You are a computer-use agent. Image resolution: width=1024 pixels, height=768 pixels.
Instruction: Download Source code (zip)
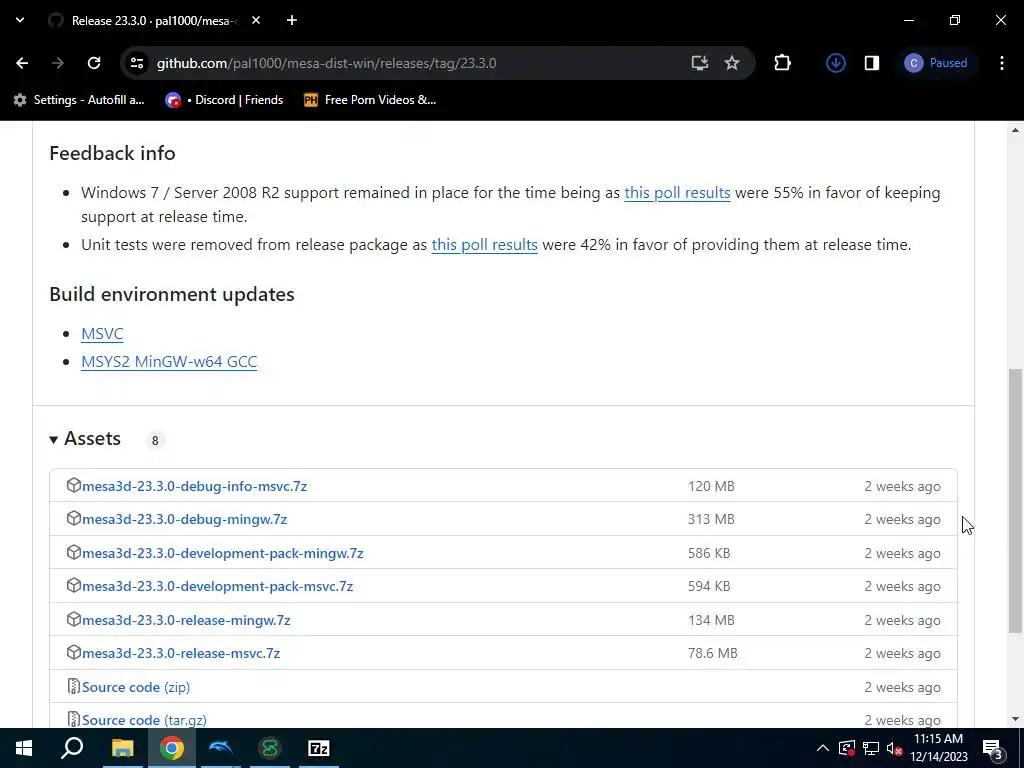point(136,687)
